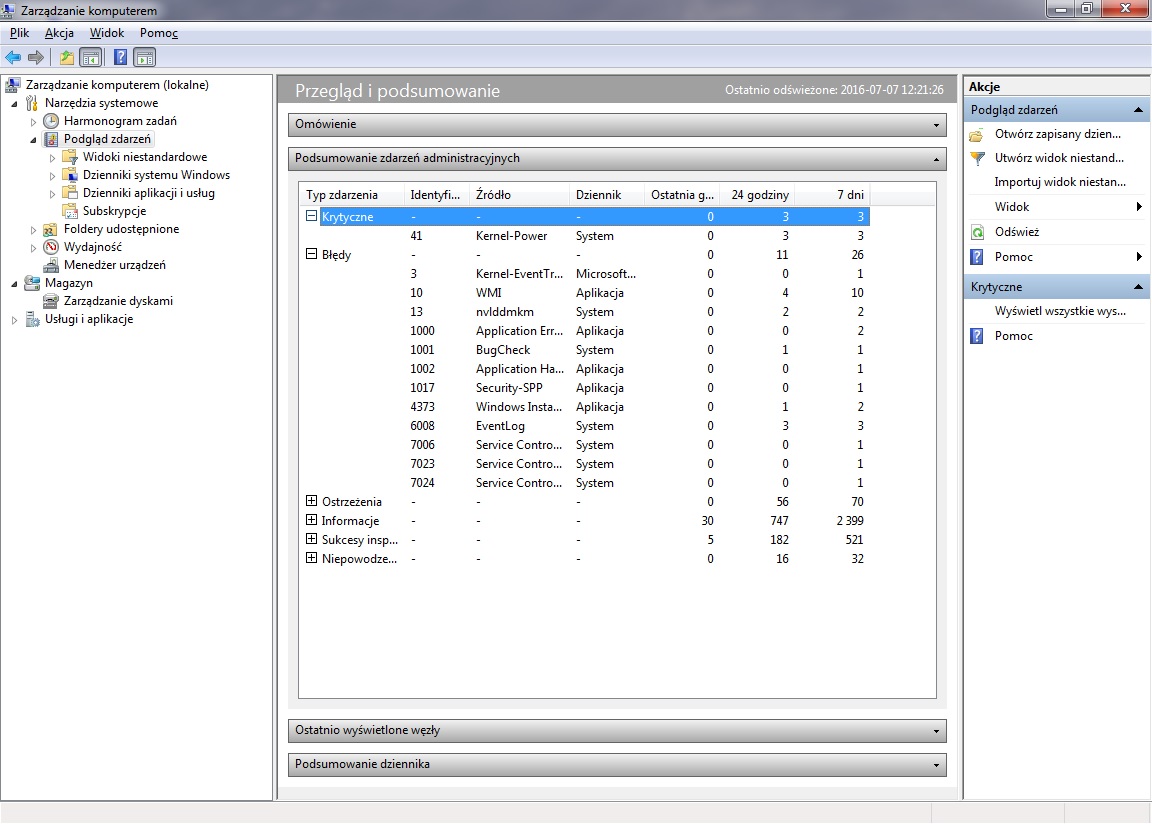This screenshot has width=1152, height=824.
Task: Click the Harmonogram zadań clock icon
Action: [51, 121]
